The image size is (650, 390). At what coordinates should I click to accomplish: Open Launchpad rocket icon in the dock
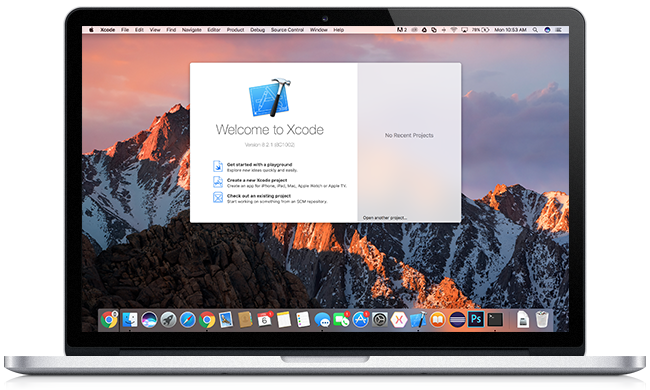168,320
